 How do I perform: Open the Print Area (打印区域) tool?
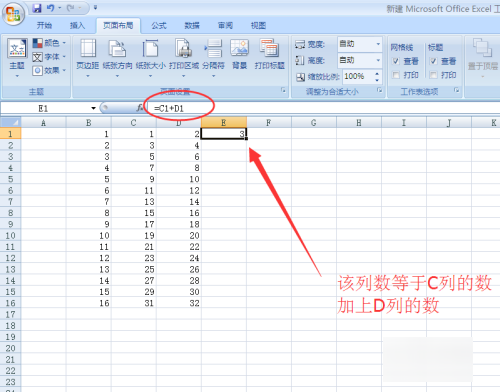click(x=184, y=58)
